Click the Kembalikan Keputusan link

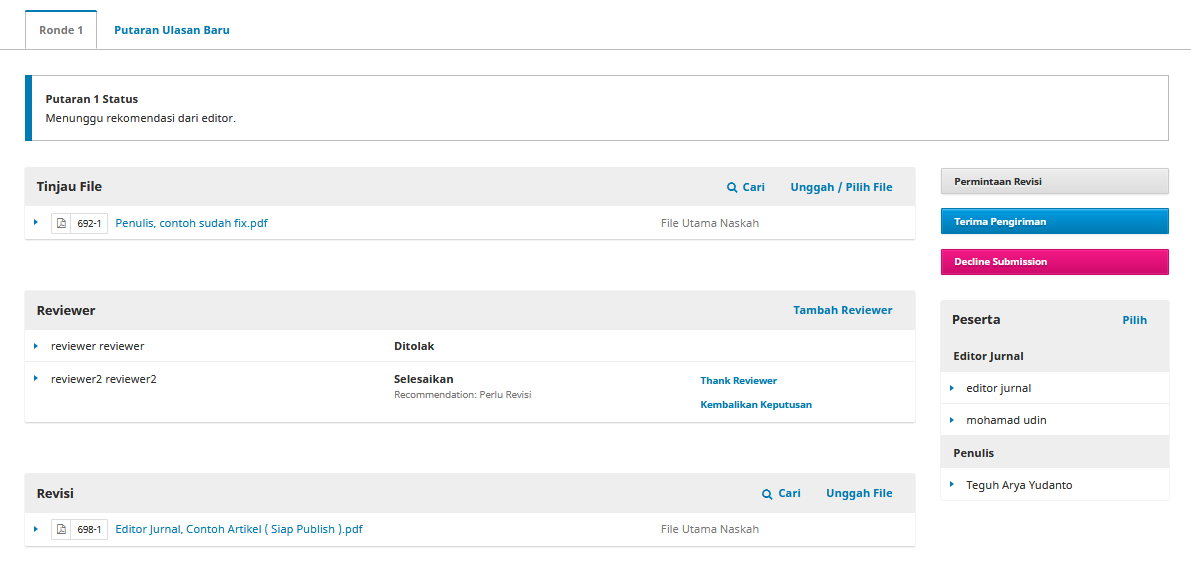[755, 405]
